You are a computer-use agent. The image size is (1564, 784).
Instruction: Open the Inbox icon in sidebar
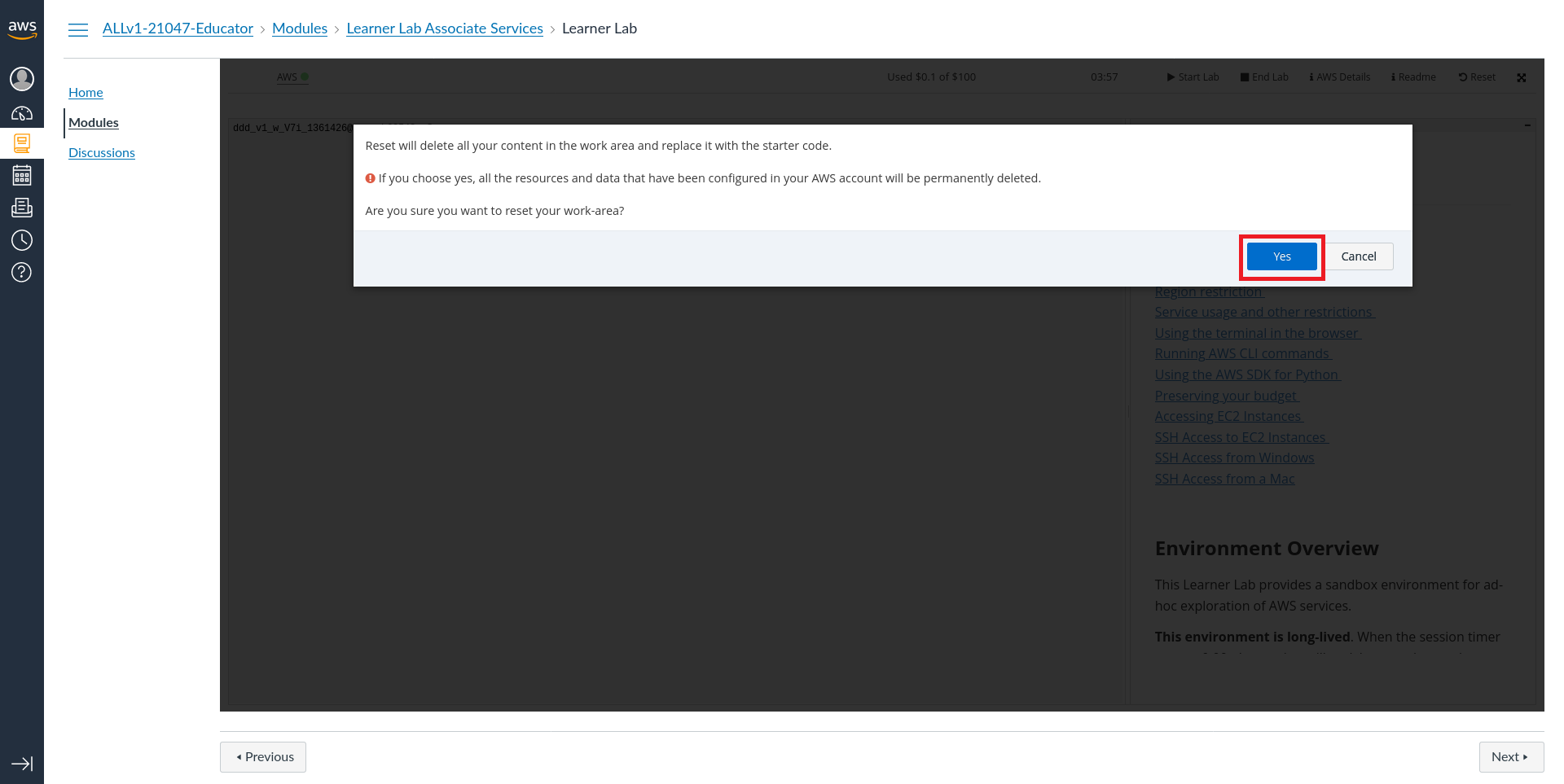click(22, 208)
